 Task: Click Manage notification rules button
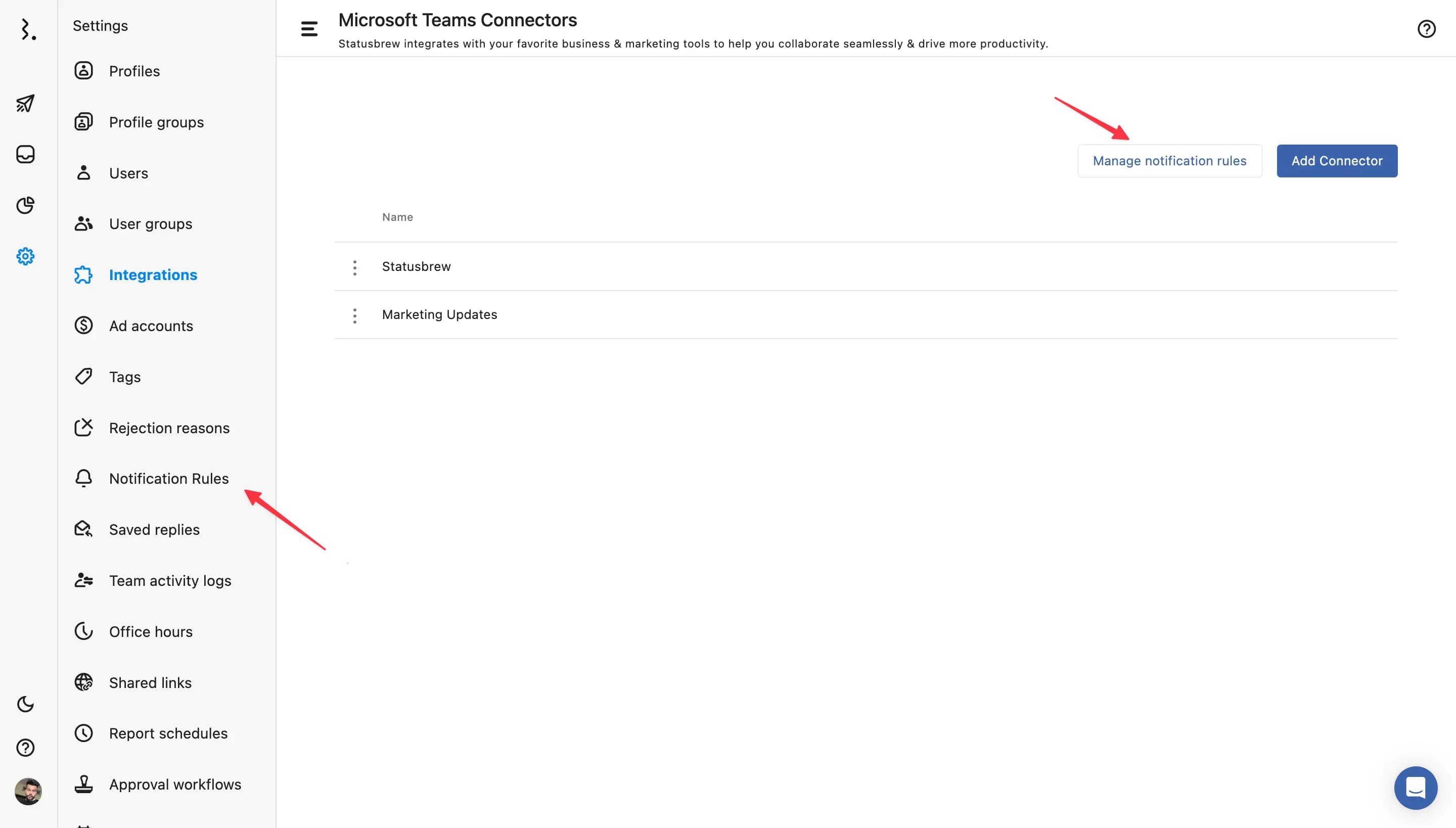click(x=1169, y=161)
